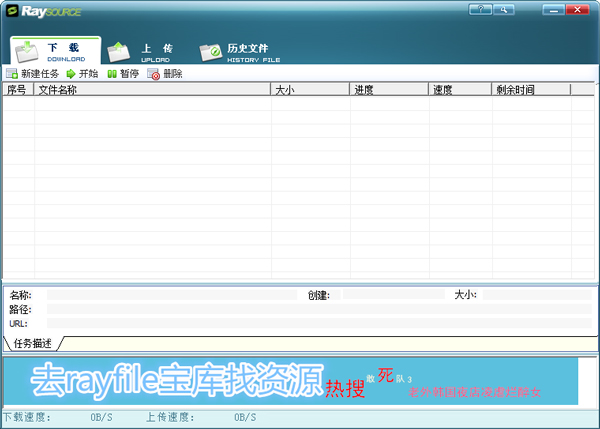
Task: Click the red hot search (热搜) link
Action: tap(344, 389)
